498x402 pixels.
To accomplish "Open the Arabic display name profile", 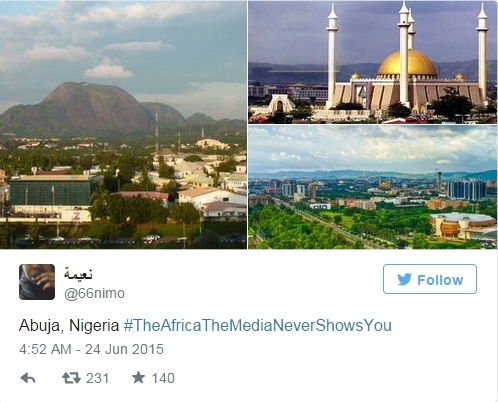I will [x=78, y=274].
